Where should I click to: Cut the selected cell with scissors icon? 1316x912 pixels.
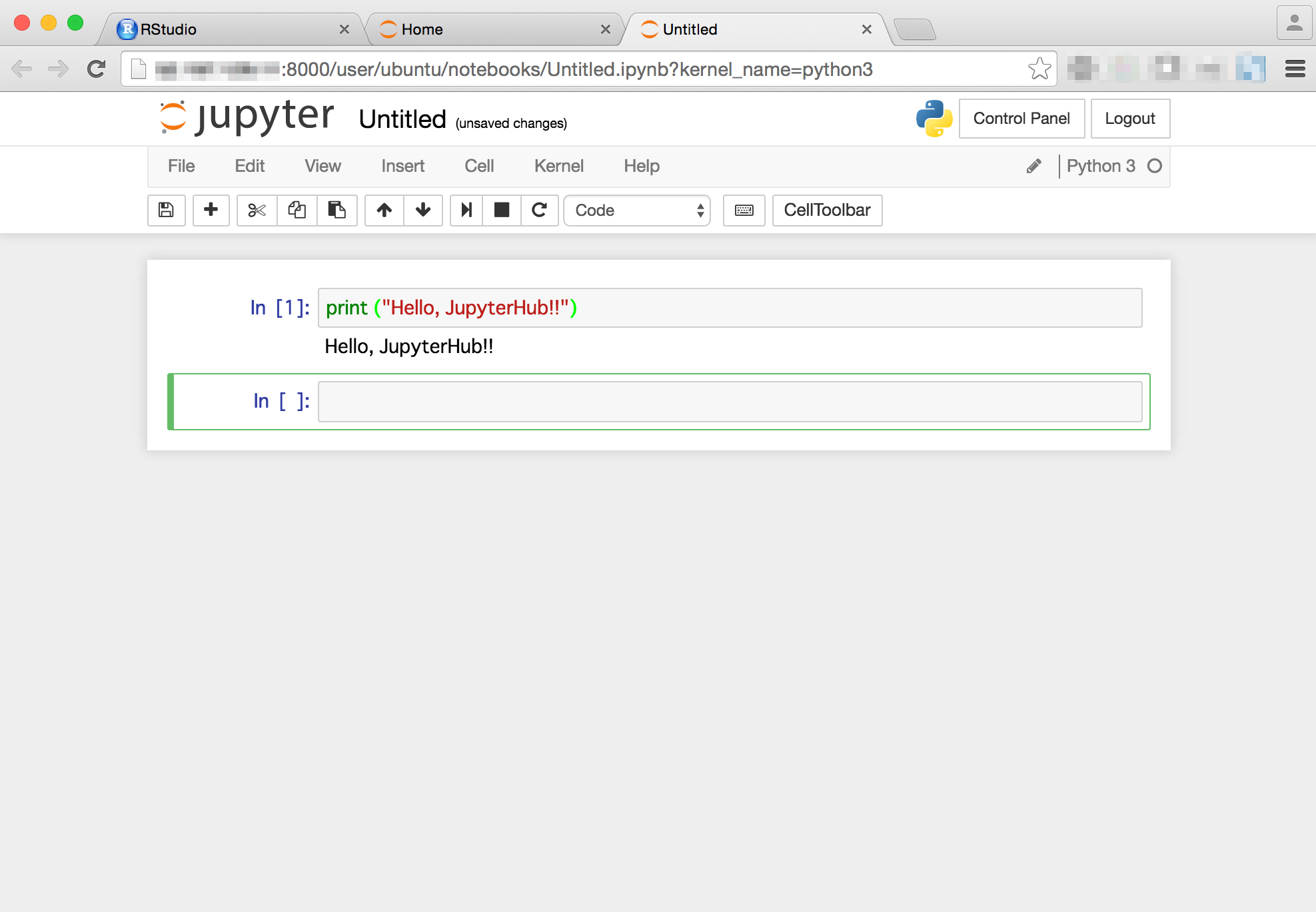pos(257,211)
